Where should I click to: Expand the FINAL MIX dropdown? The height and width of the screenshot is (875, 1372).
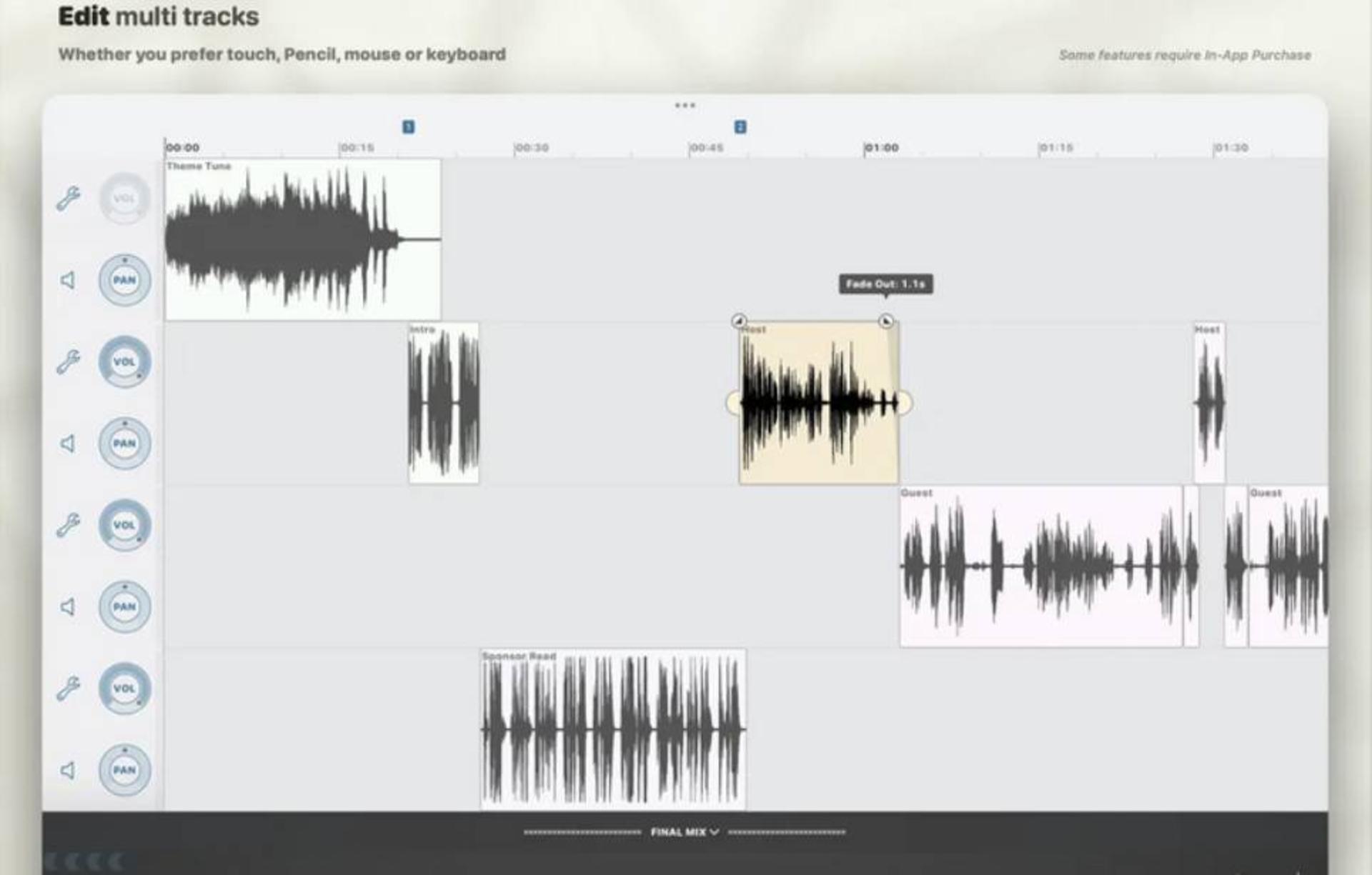(685, 832)
